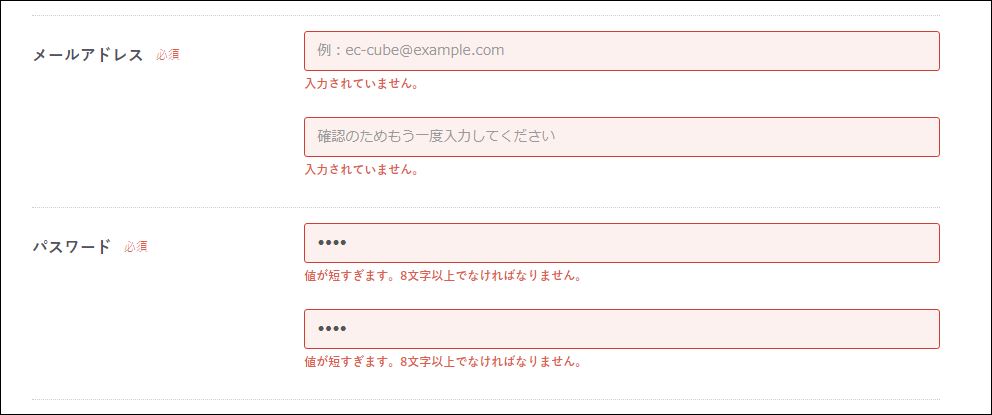Click the email confirmation field 確認のためもう一度入力してください
The height and width of the screenshot is (415, 992).
coord(621,137)
